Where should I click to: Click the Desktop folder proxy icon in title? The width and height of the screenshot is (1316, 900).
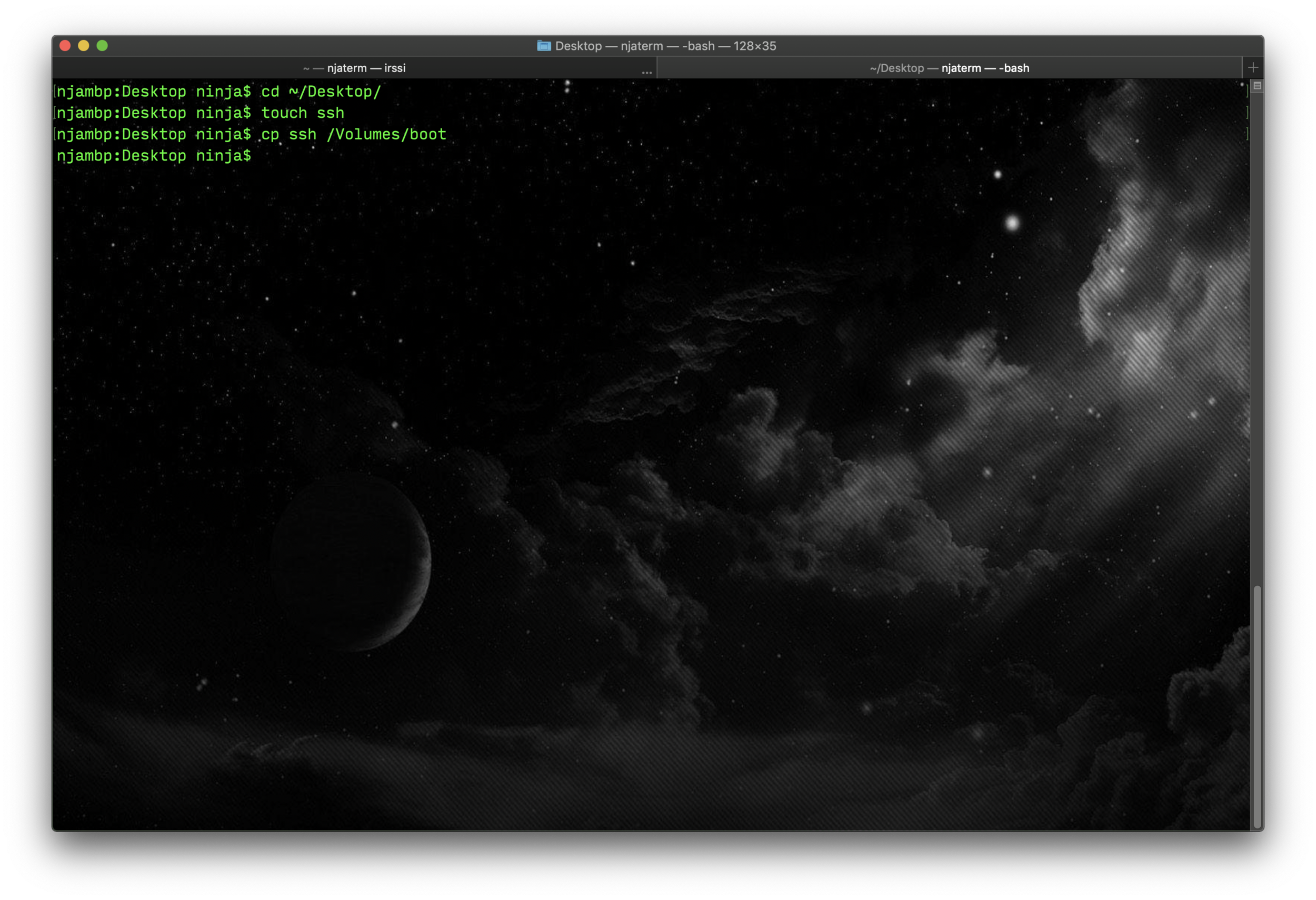pyautogui.click(x=544, y=46)
